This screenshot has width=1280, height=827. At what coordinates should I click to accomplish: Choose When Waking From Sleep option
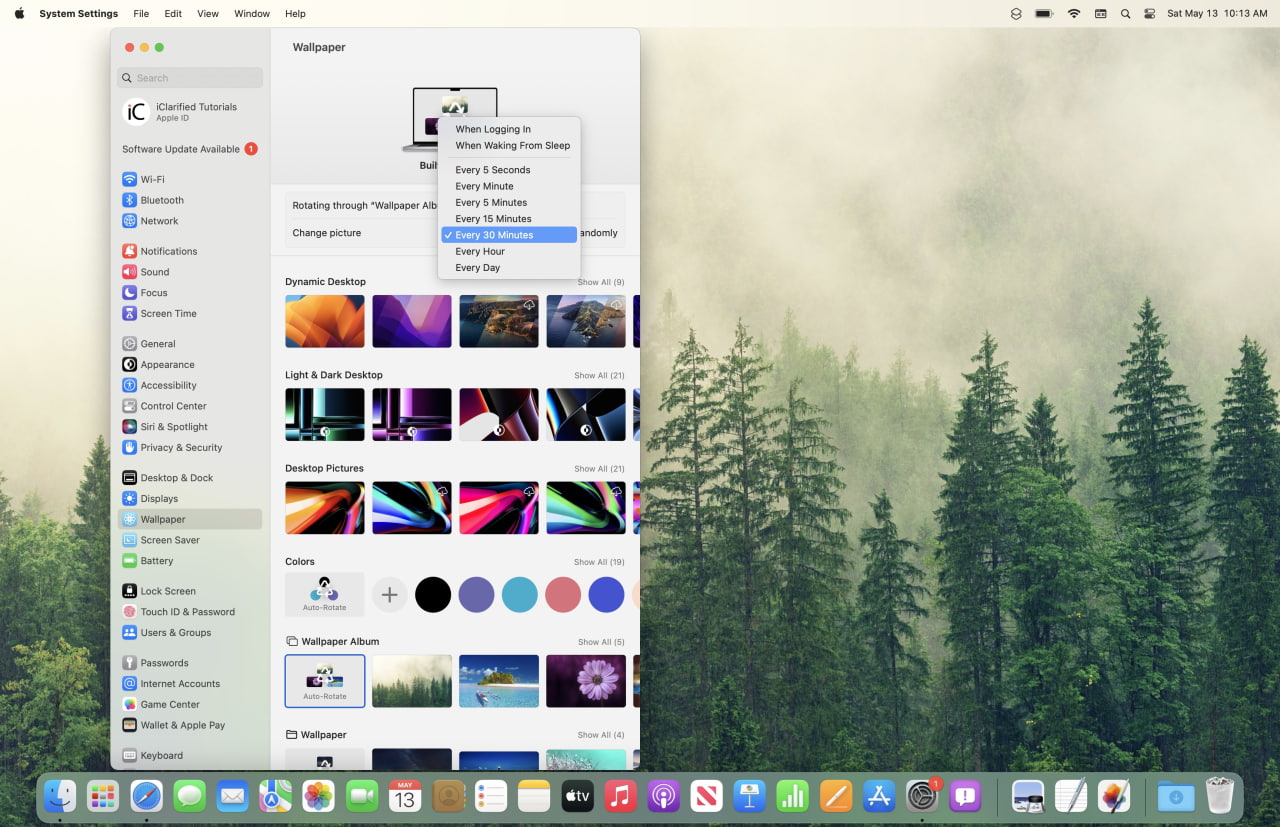pyautogui.click(x=512, y=145)
